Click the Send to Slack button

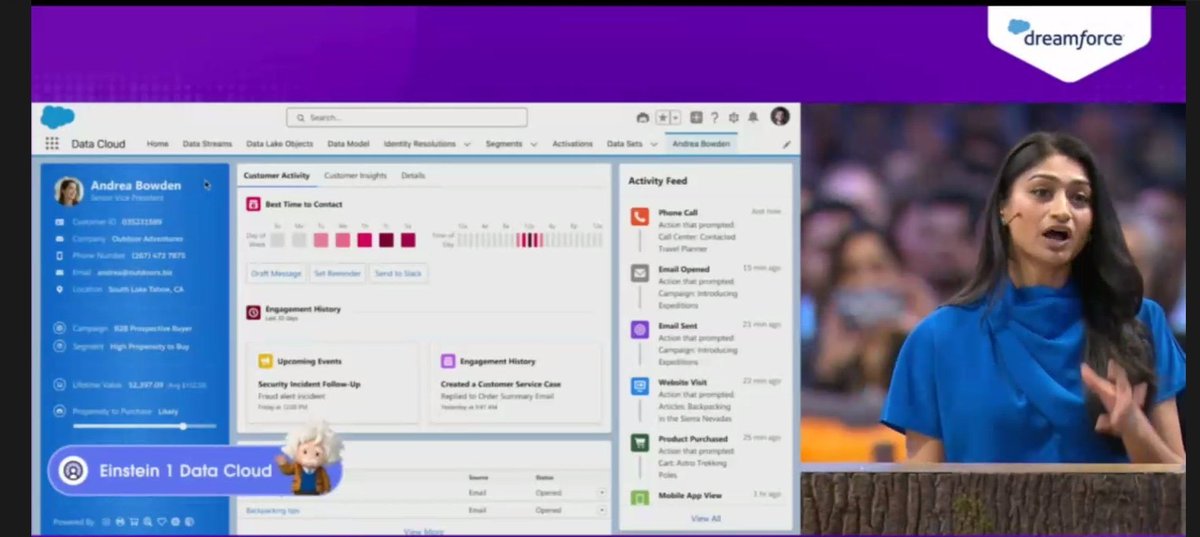tap(399, 273)
